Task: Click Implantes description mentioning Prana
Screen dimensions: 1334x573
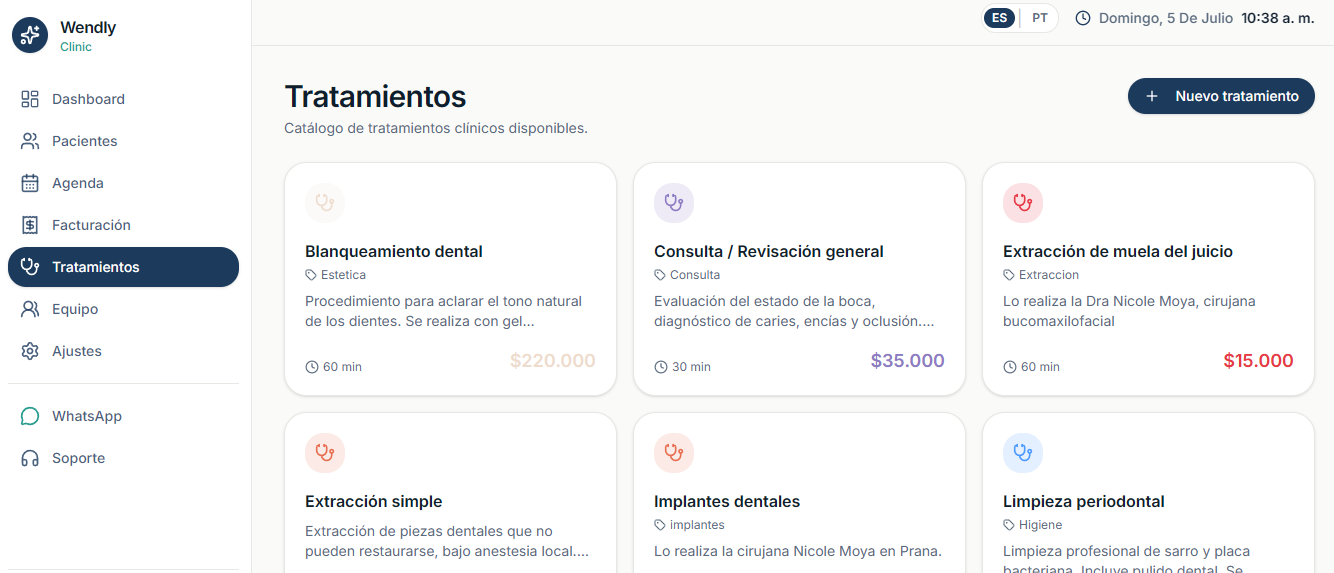Action: (798, 551)
